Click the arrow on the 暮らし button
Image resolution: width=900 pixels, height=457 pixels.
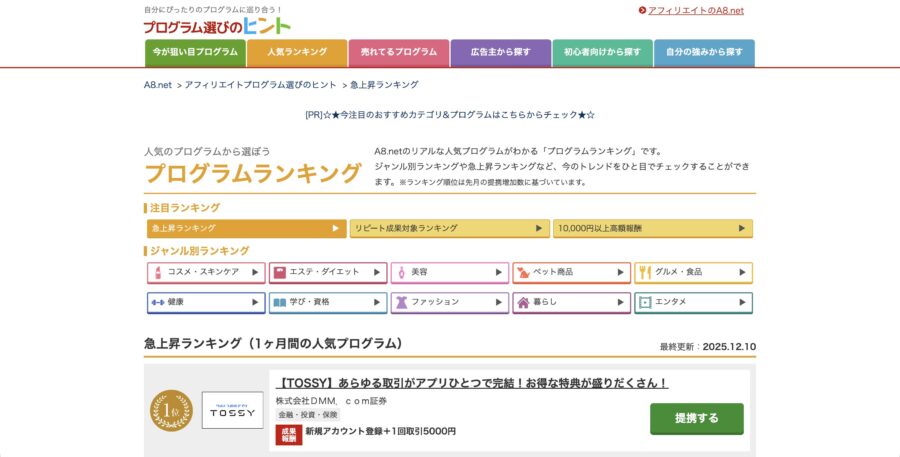(x=620, y=303)
